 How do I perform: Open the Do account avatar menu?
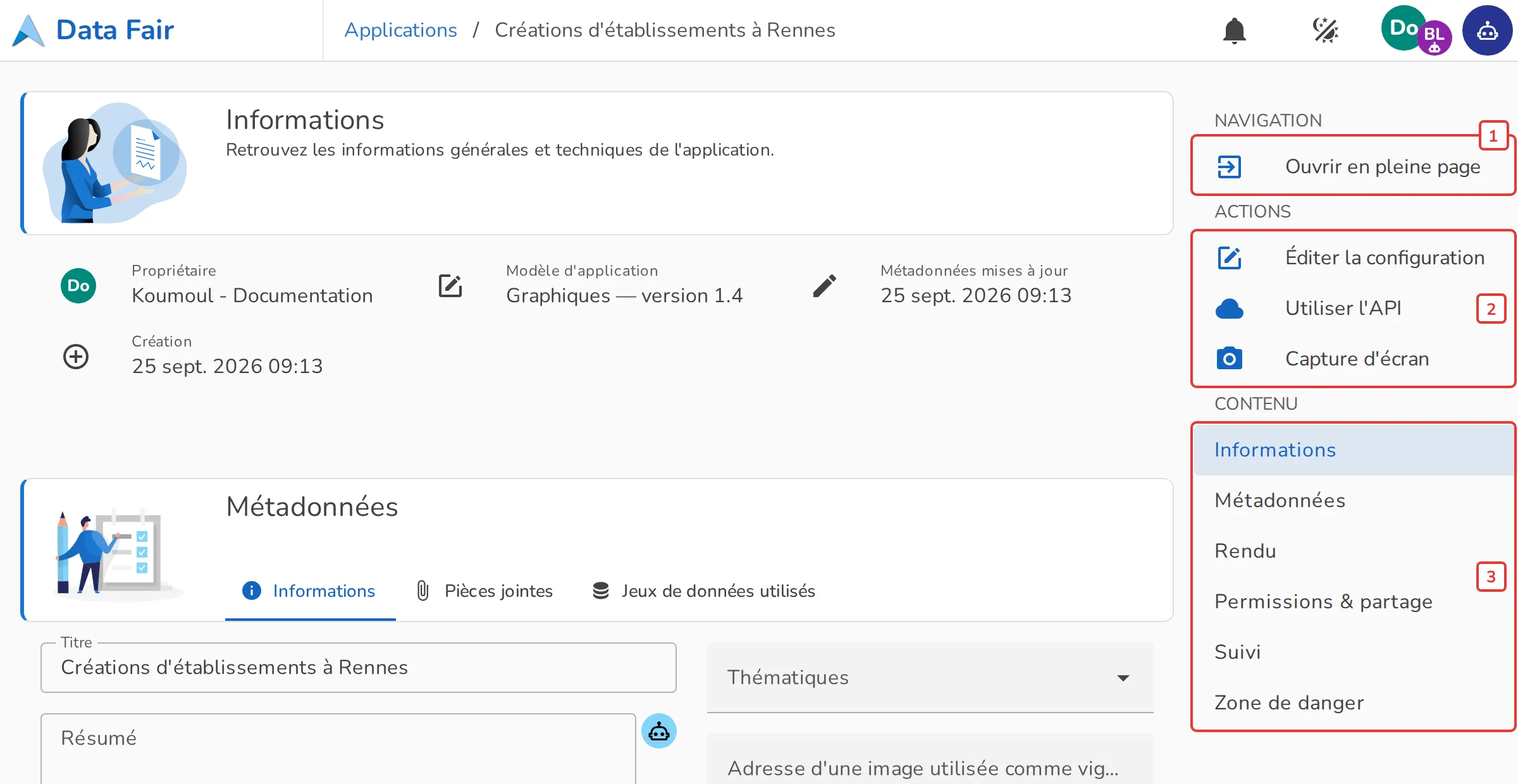(x=1403, y=28)
